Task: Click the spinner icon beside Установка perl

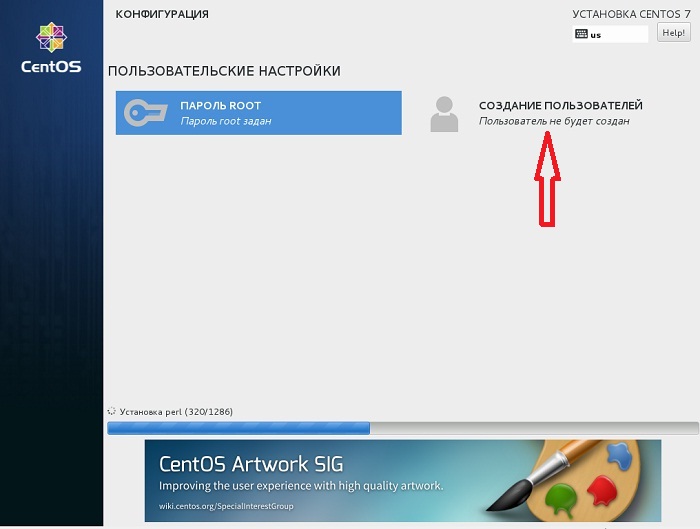Action: 112,411
